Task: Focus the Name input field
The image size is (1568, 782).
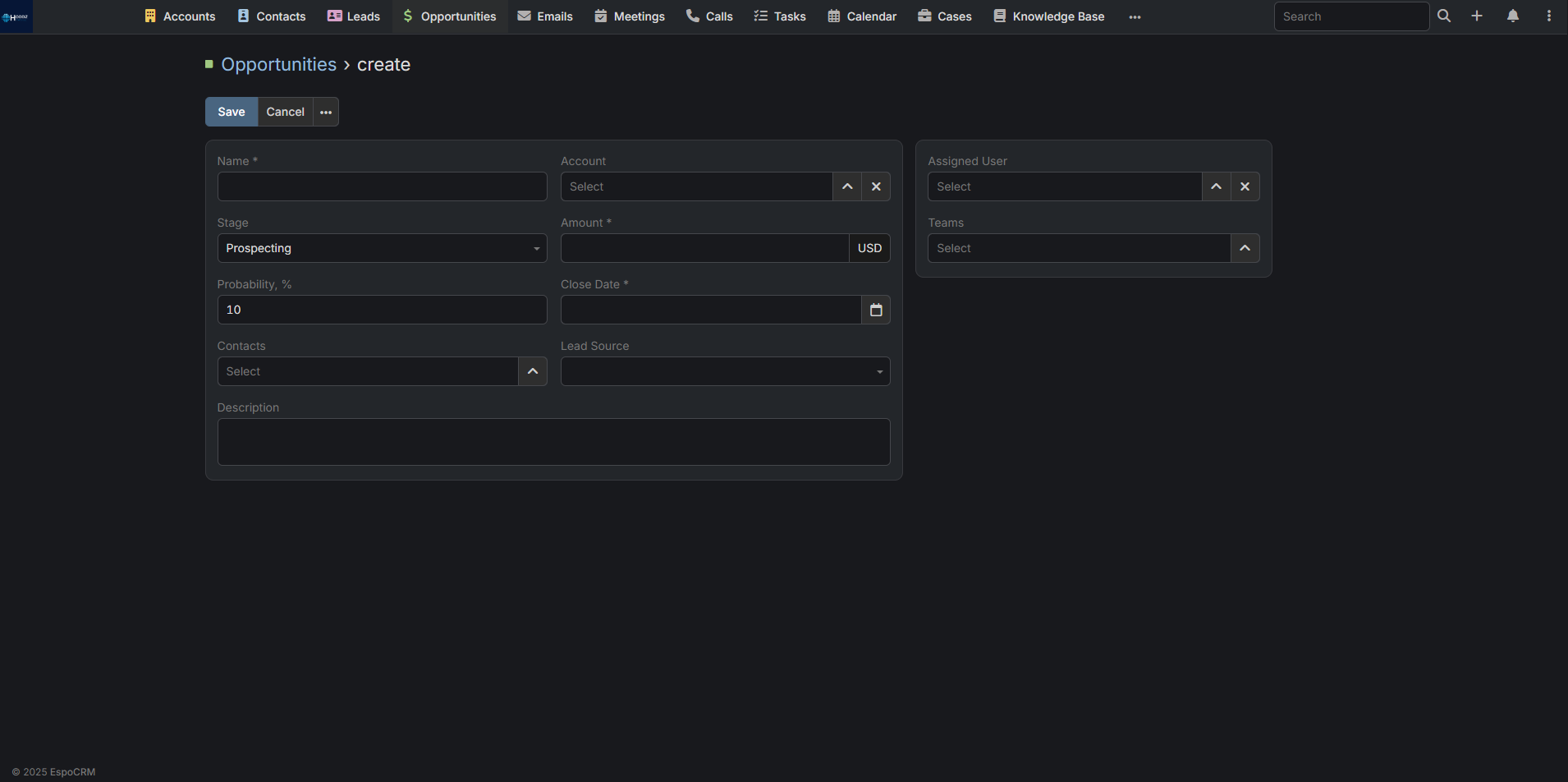Action: click(x=382, y=186)
